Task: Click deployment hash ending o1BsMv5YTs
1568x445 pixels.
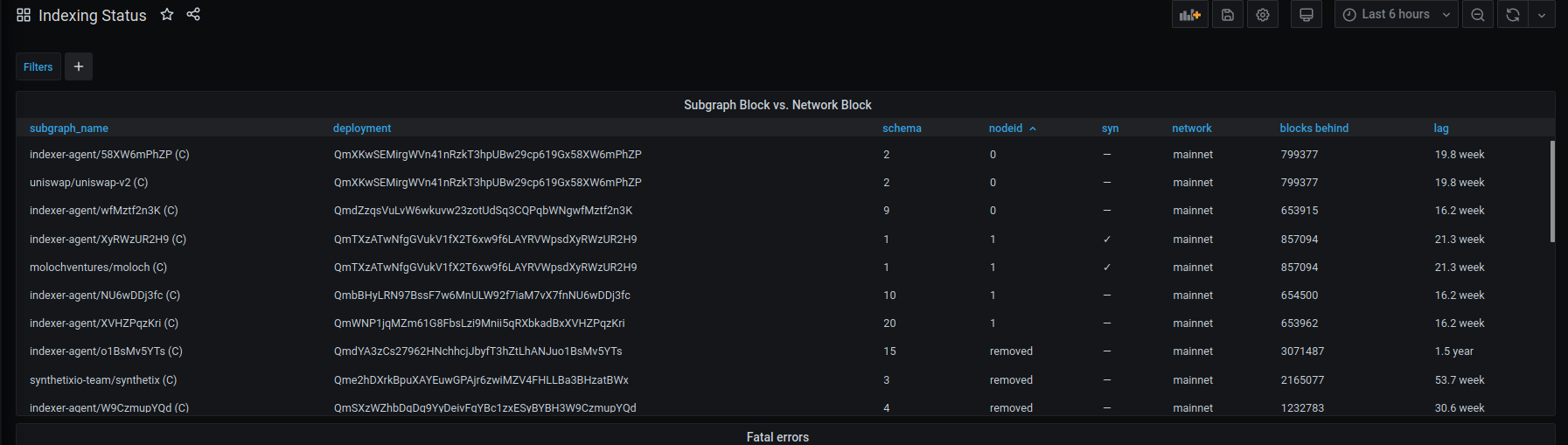Action: pyautogui.click(x=478, y=351)
